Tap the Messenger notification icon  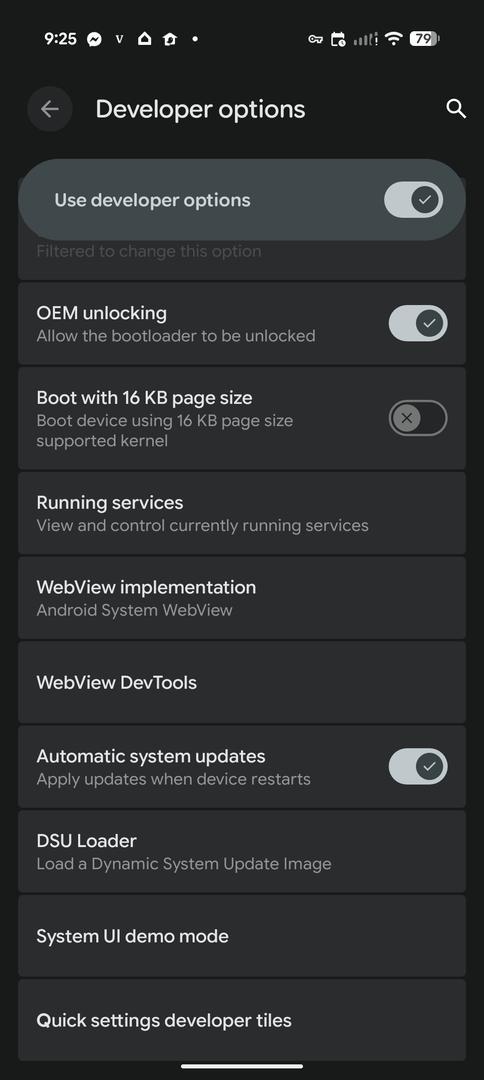pyautogui.click(x=95, y=39)
